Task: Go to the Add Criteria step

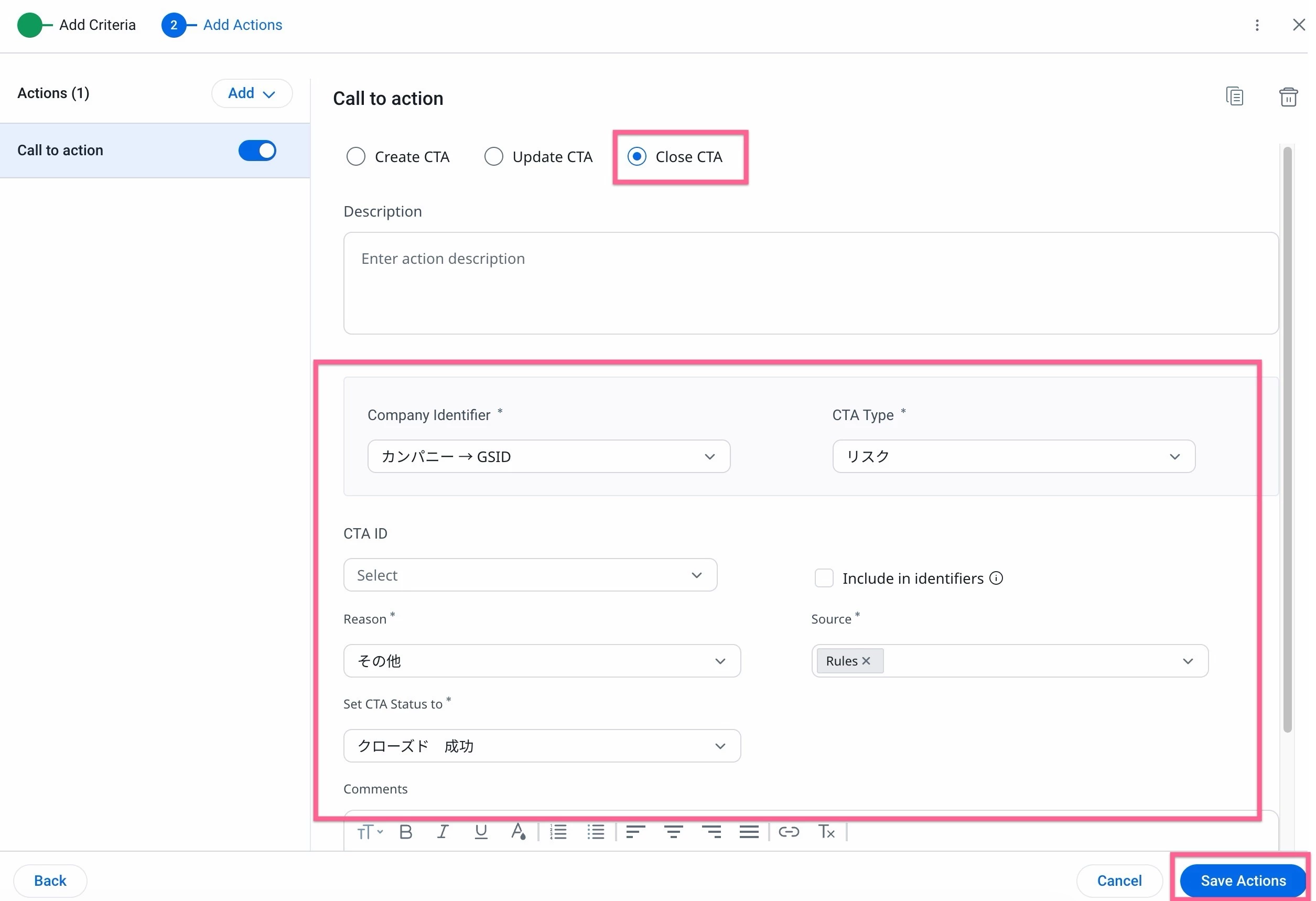Action: [x=77, y=25]
